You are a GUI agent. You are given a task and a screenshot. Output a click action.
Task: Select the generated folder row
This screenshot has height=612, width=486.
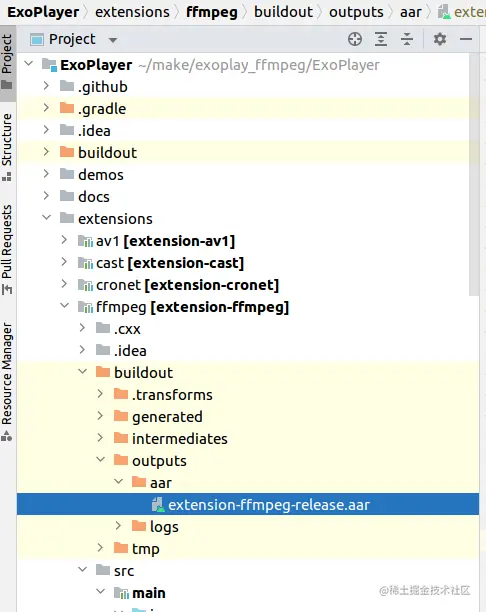[248, 417]
